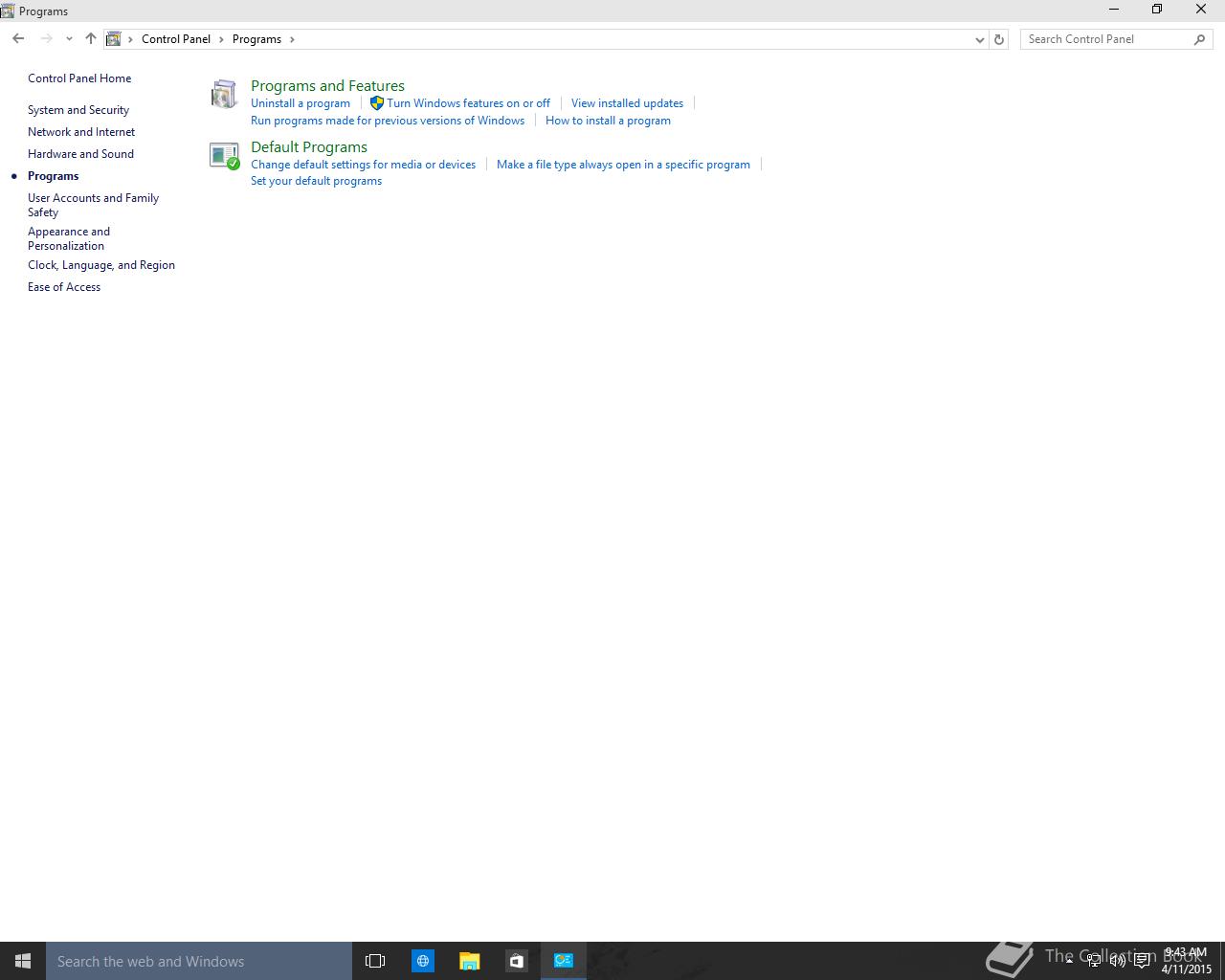Open Task View on the taskbar
Image resolution: width=1225 pixels, height=980 pixels.
tap(375, 961)
